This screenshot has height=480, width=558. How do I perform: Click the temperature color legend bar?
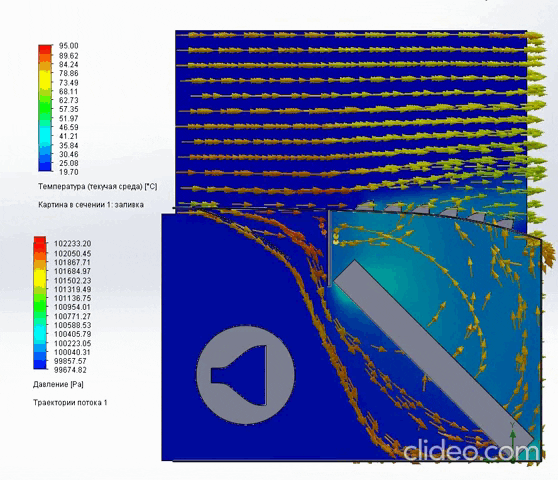pos(45,108)
